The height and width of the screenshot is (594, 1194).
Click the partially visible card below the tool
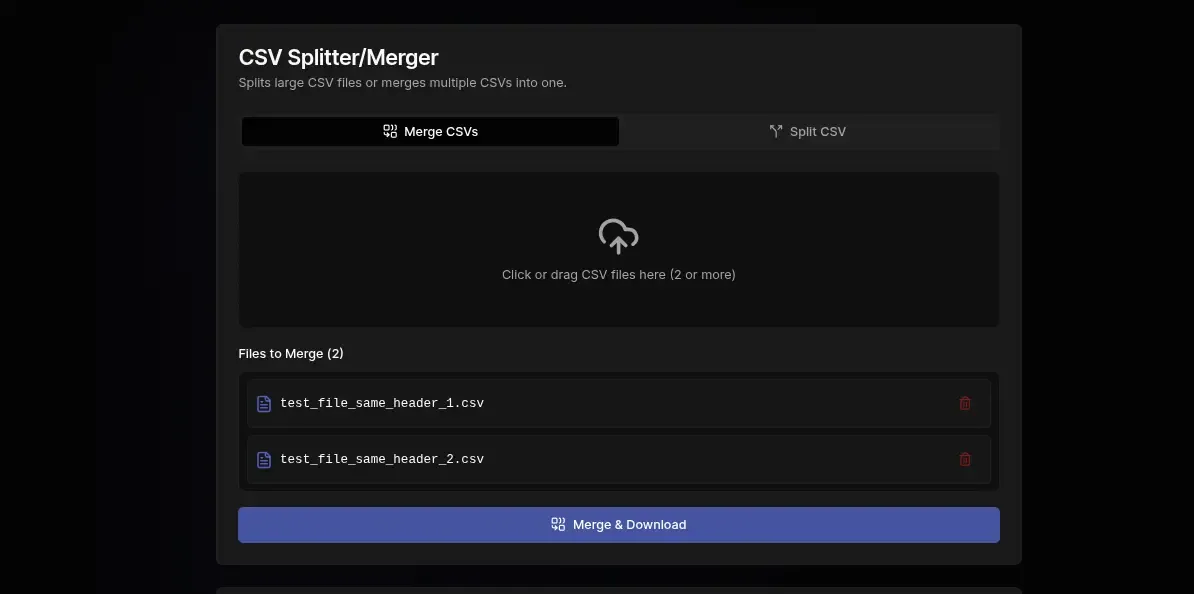click(x=618, y=588)
